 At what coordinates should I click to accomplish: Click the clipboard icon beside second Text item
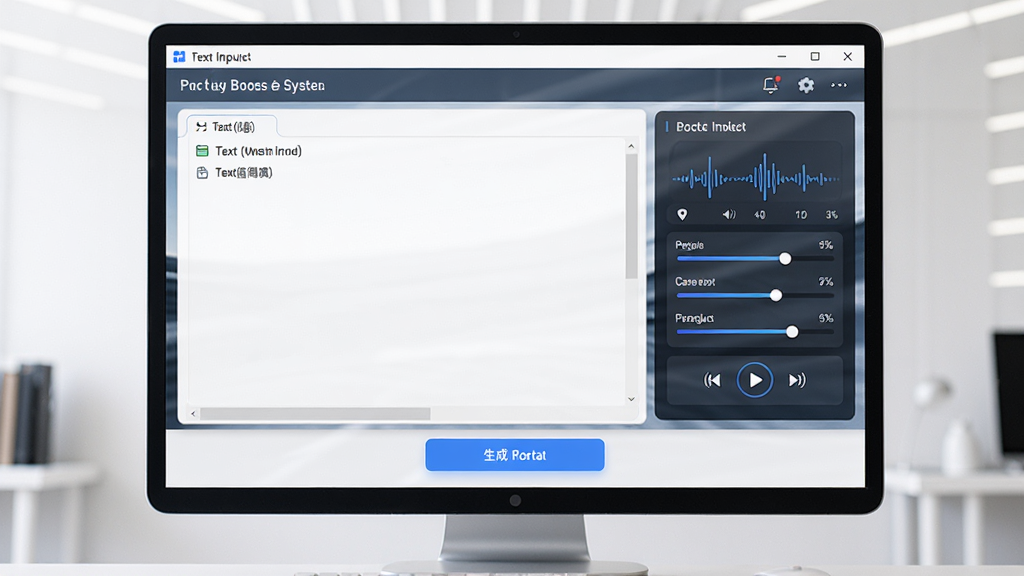tap(202, 172)
